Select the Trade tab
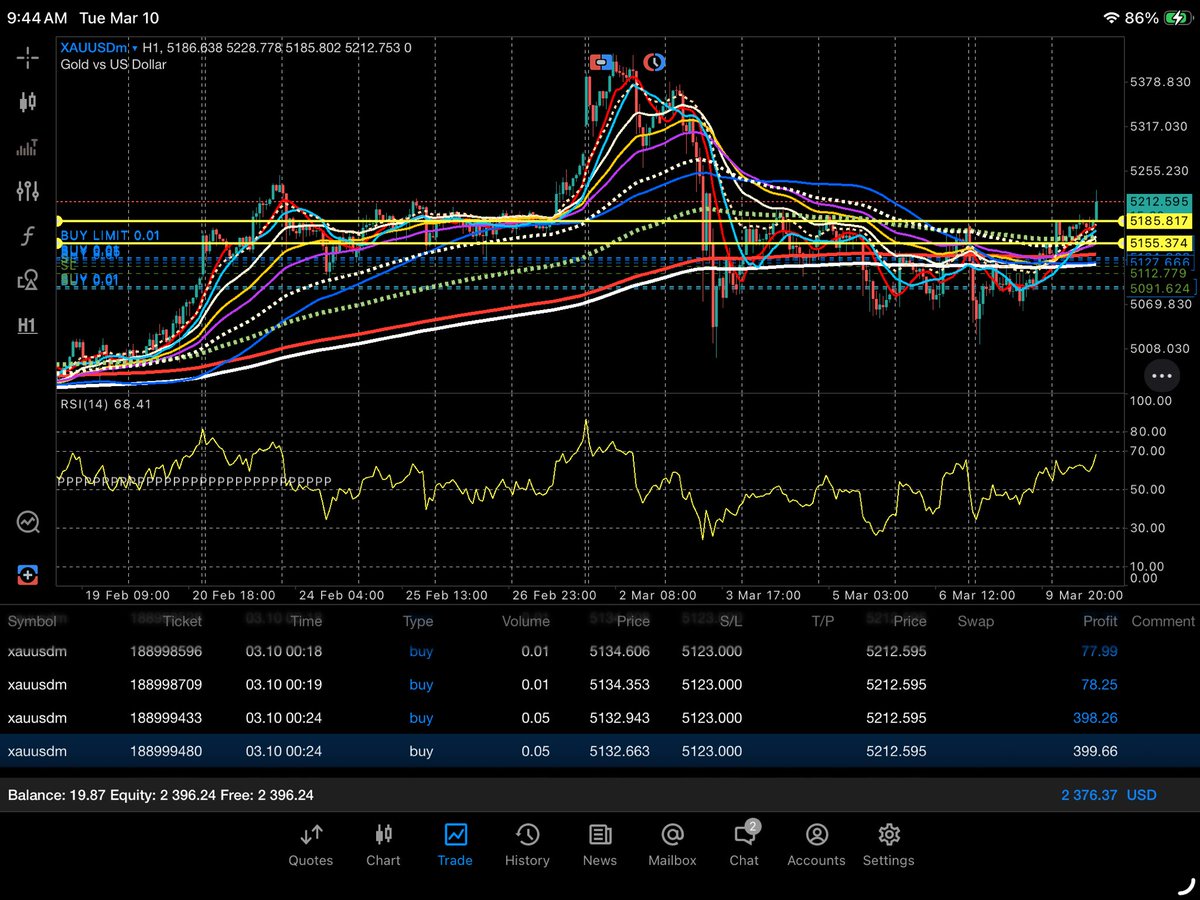 (455, 845)
